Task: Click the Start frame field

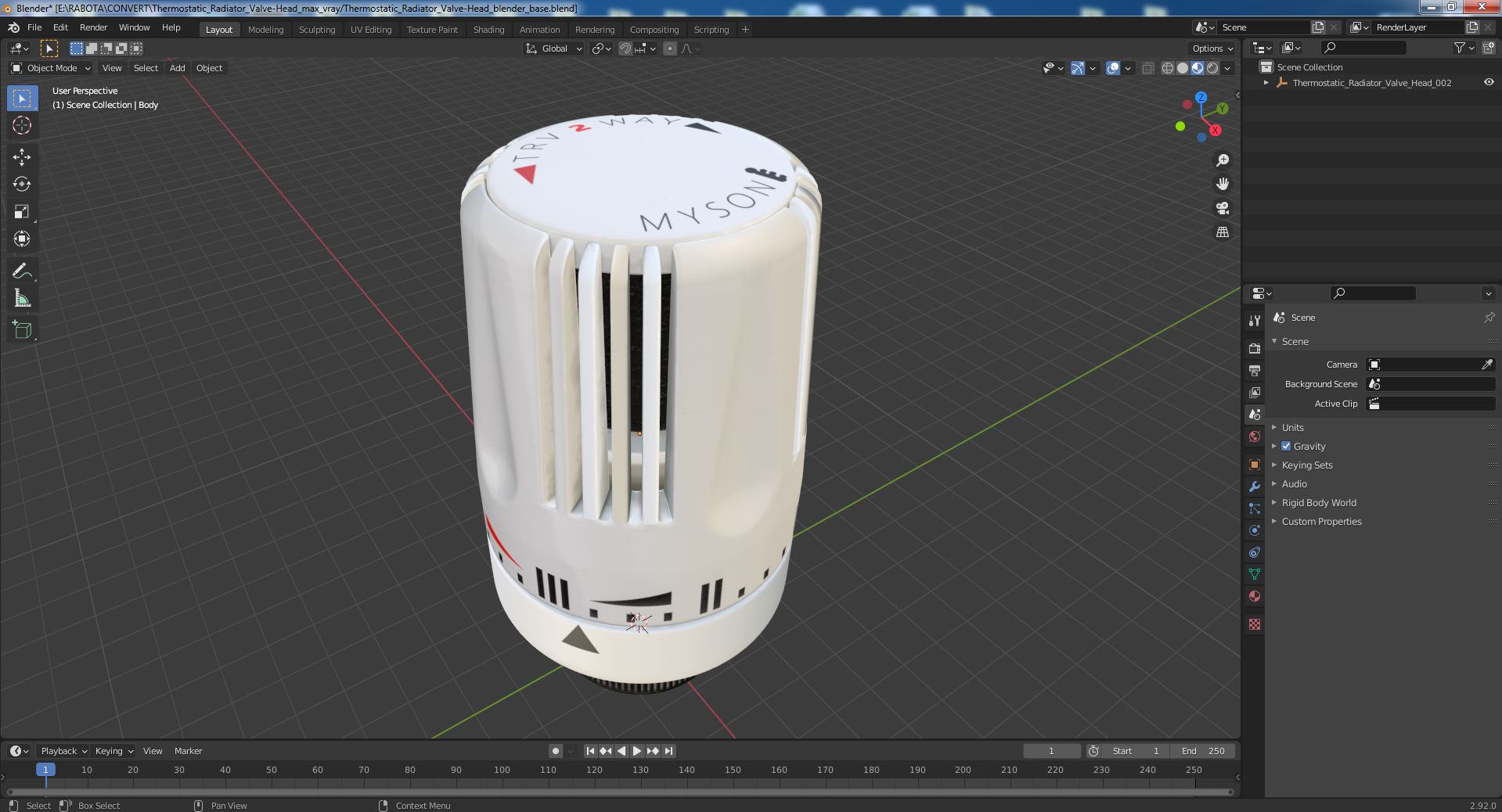Action: click(x=1135, y=751)
